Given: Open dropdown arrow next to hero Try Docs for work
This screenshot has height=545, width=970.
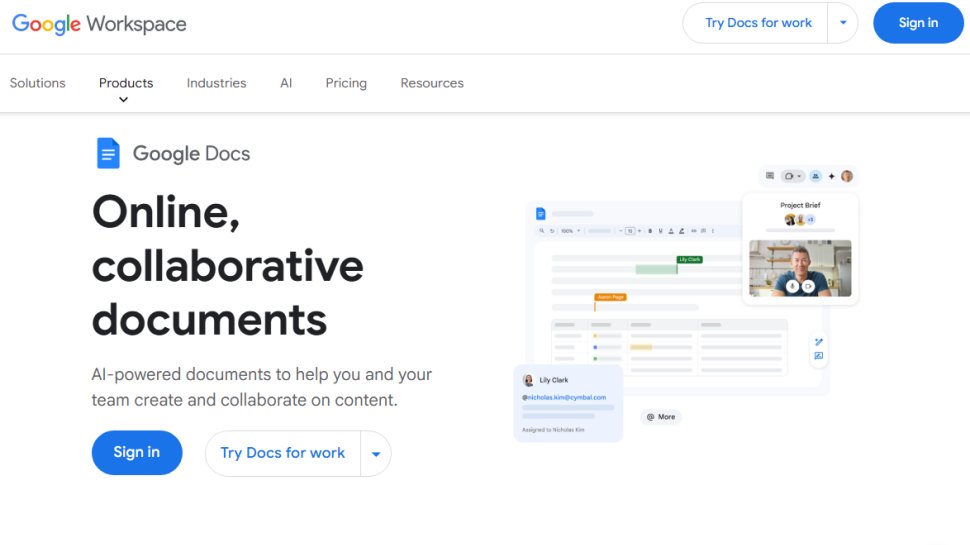Looking at the screenshot, I should [x=376, y=454].
